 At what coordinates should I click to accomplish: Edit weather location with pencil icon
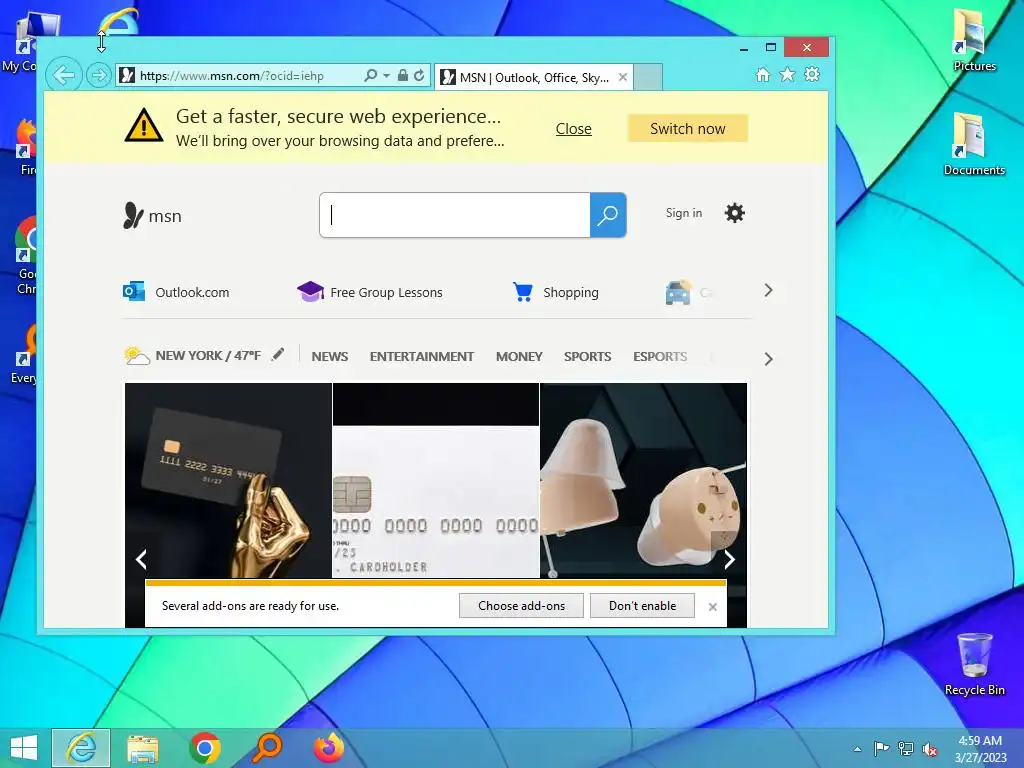[x=278, y=354]
